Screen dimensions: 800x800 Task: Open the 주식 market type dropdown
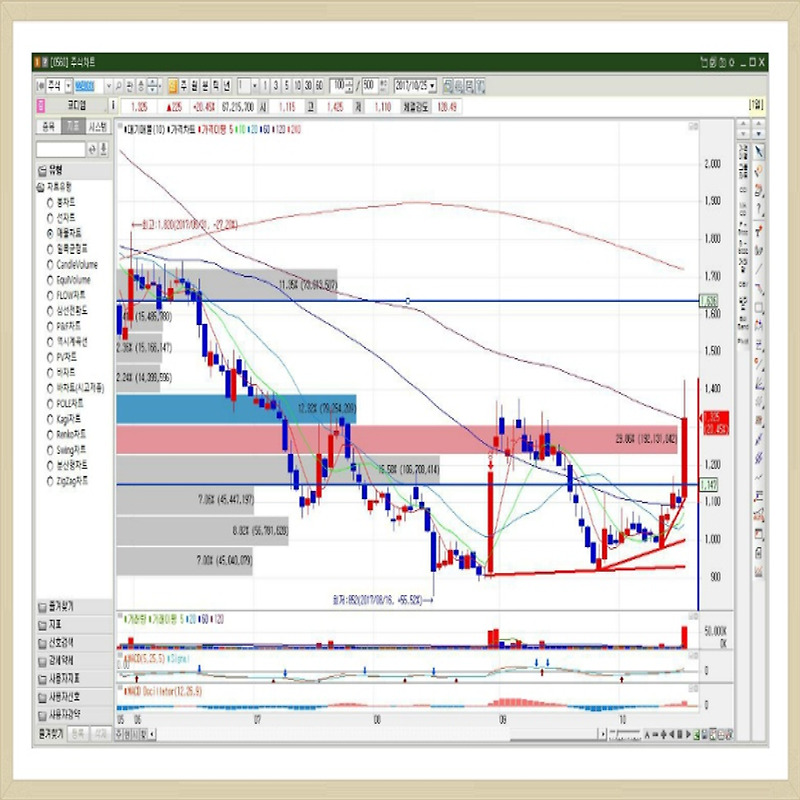point(68,86)
